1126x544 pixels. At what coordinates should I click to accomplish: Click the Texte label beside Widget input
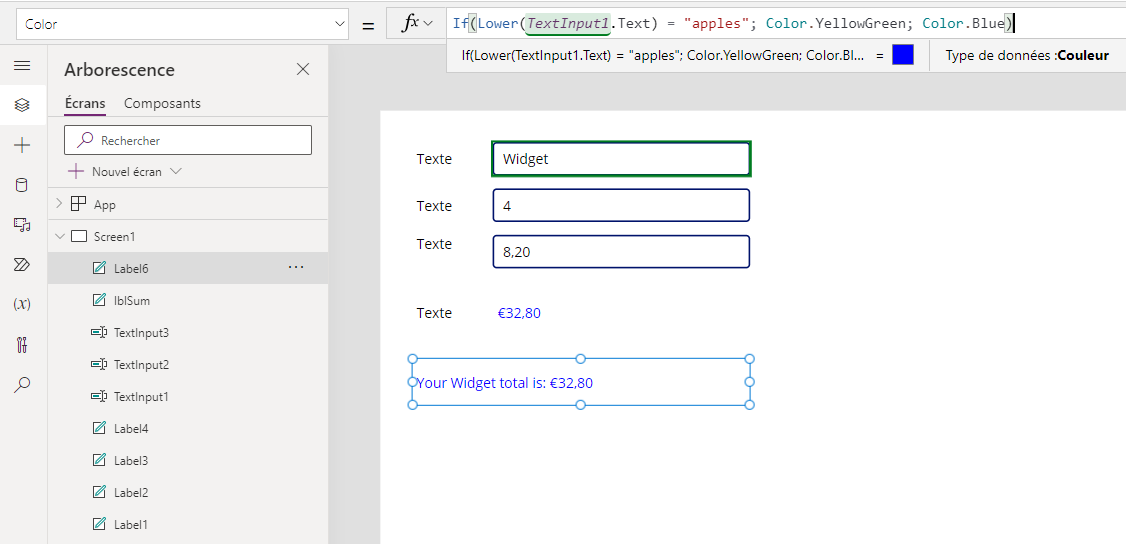434,159
